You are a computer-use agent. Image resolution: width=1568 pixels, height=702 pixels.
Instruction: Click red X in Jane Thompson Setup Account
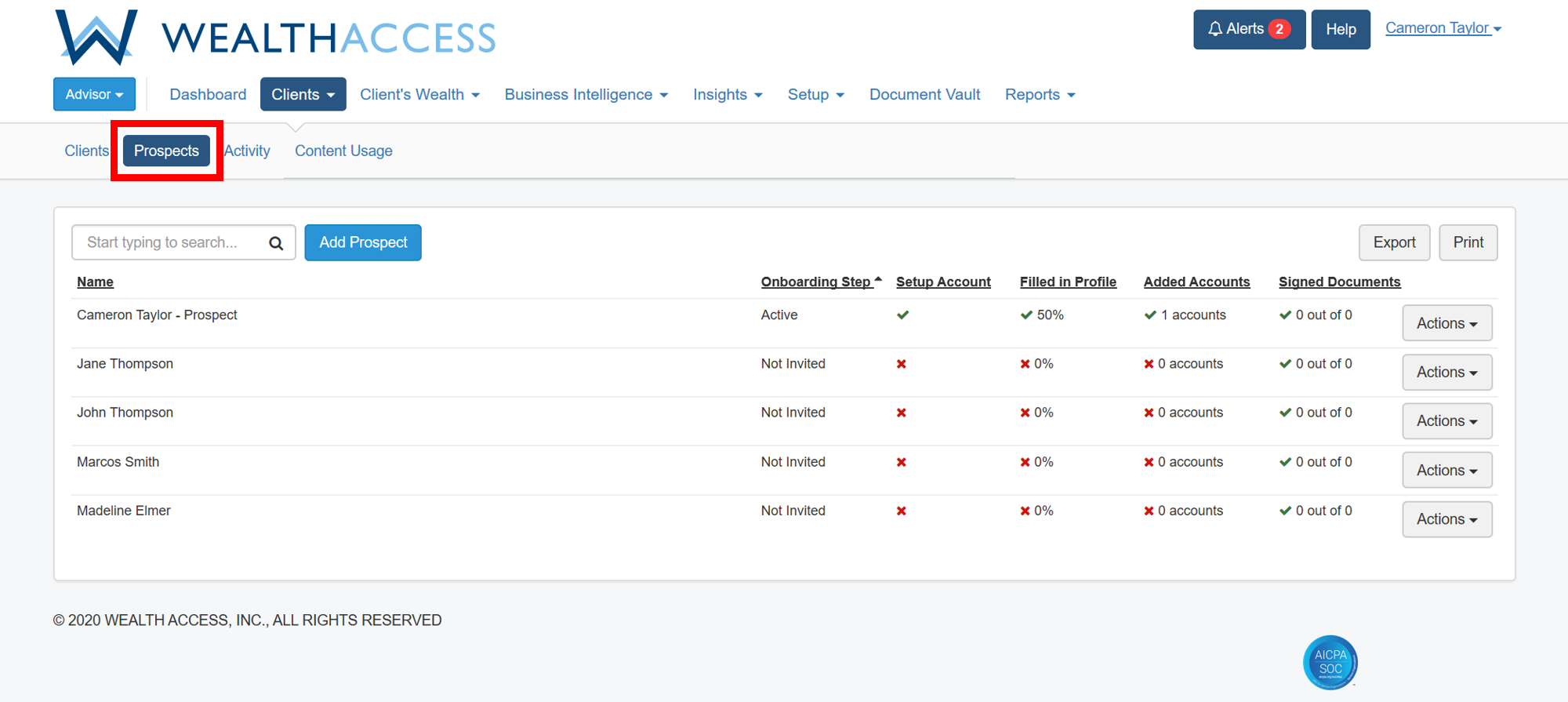point(902,364)
